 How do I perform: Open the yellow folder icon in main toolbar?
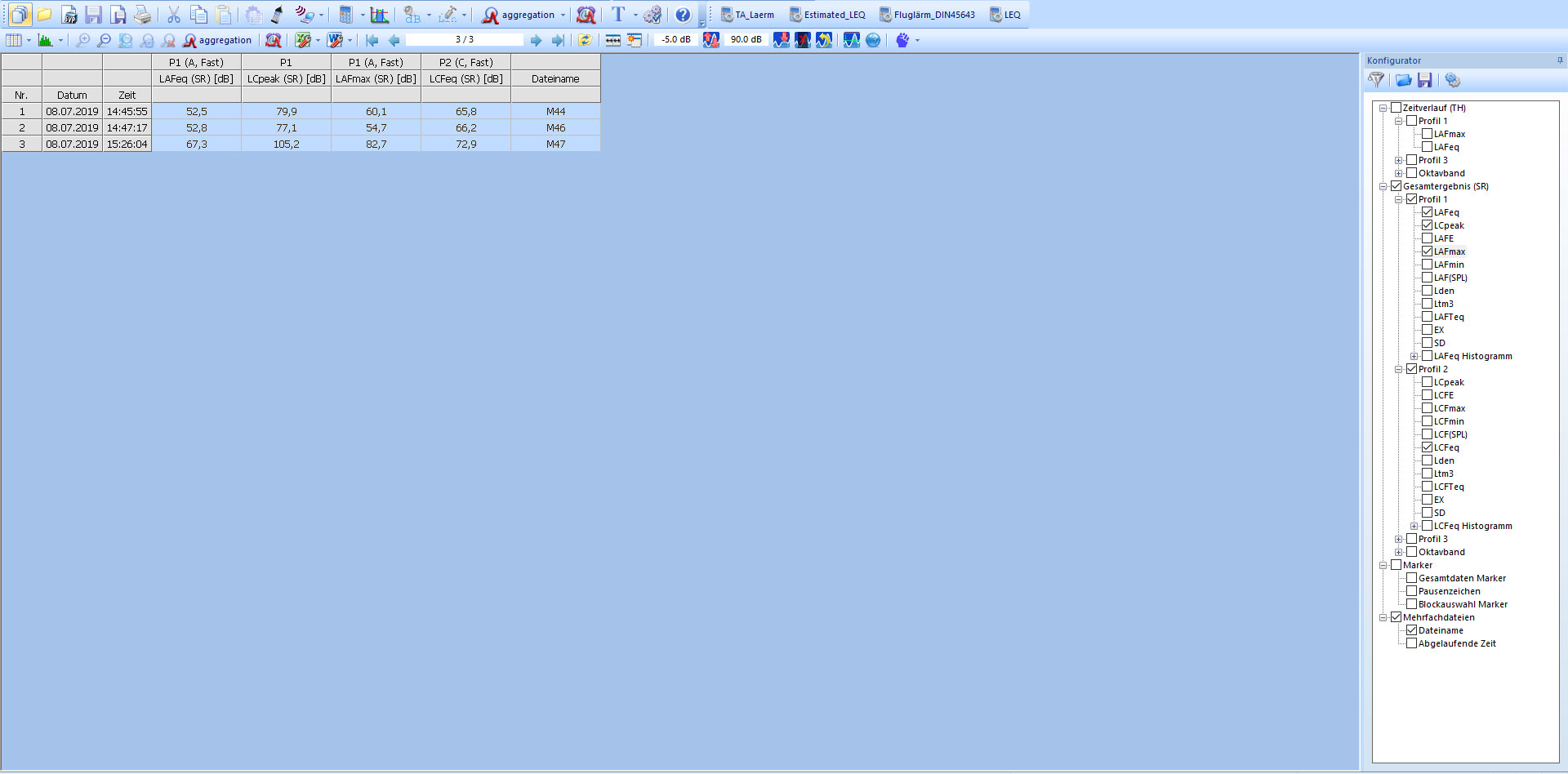tap(45, 15)
